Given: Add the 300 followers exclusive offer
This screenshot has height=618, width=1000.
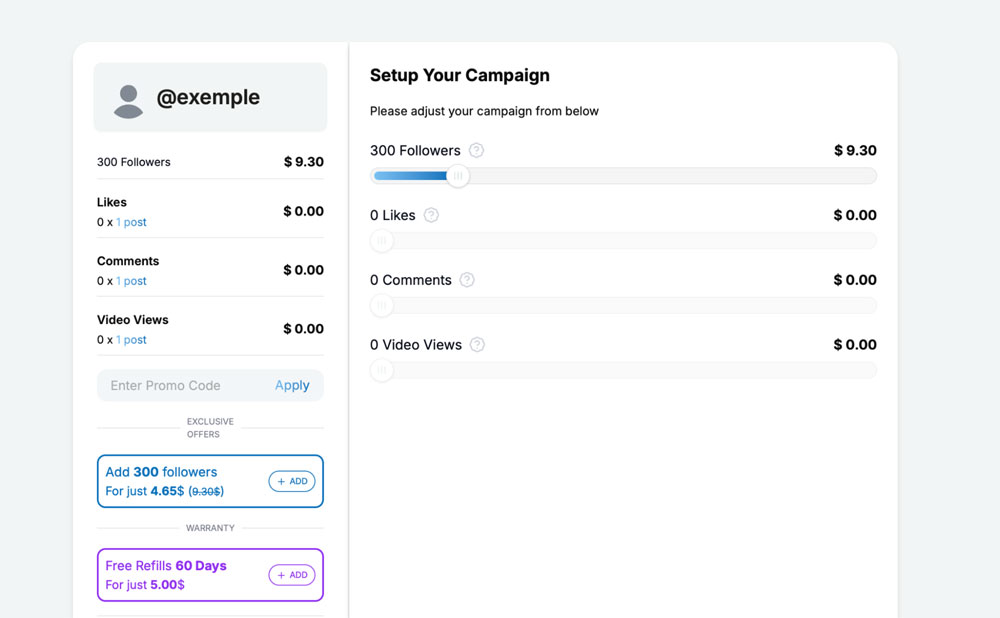Looking at the screenshot, I should coord(291,482).
